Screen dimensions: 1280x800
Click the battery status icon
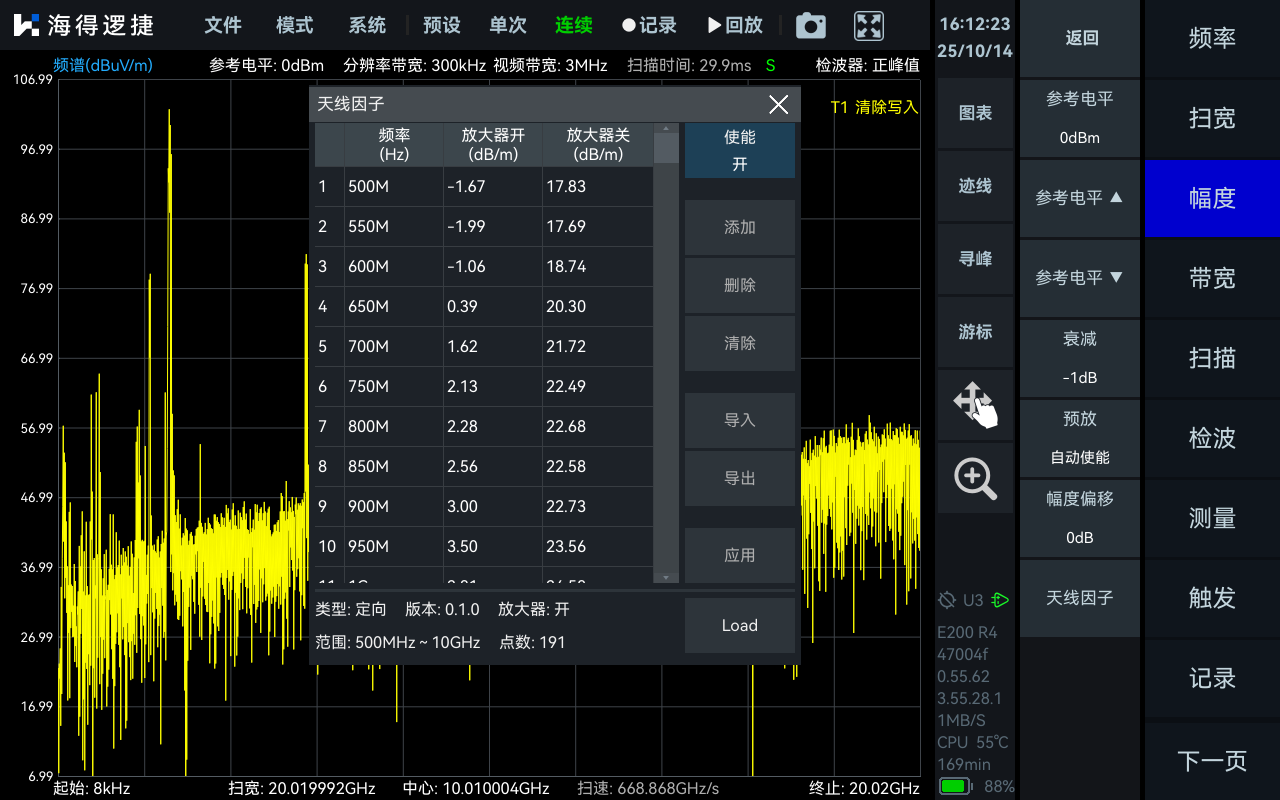[954, 786]
